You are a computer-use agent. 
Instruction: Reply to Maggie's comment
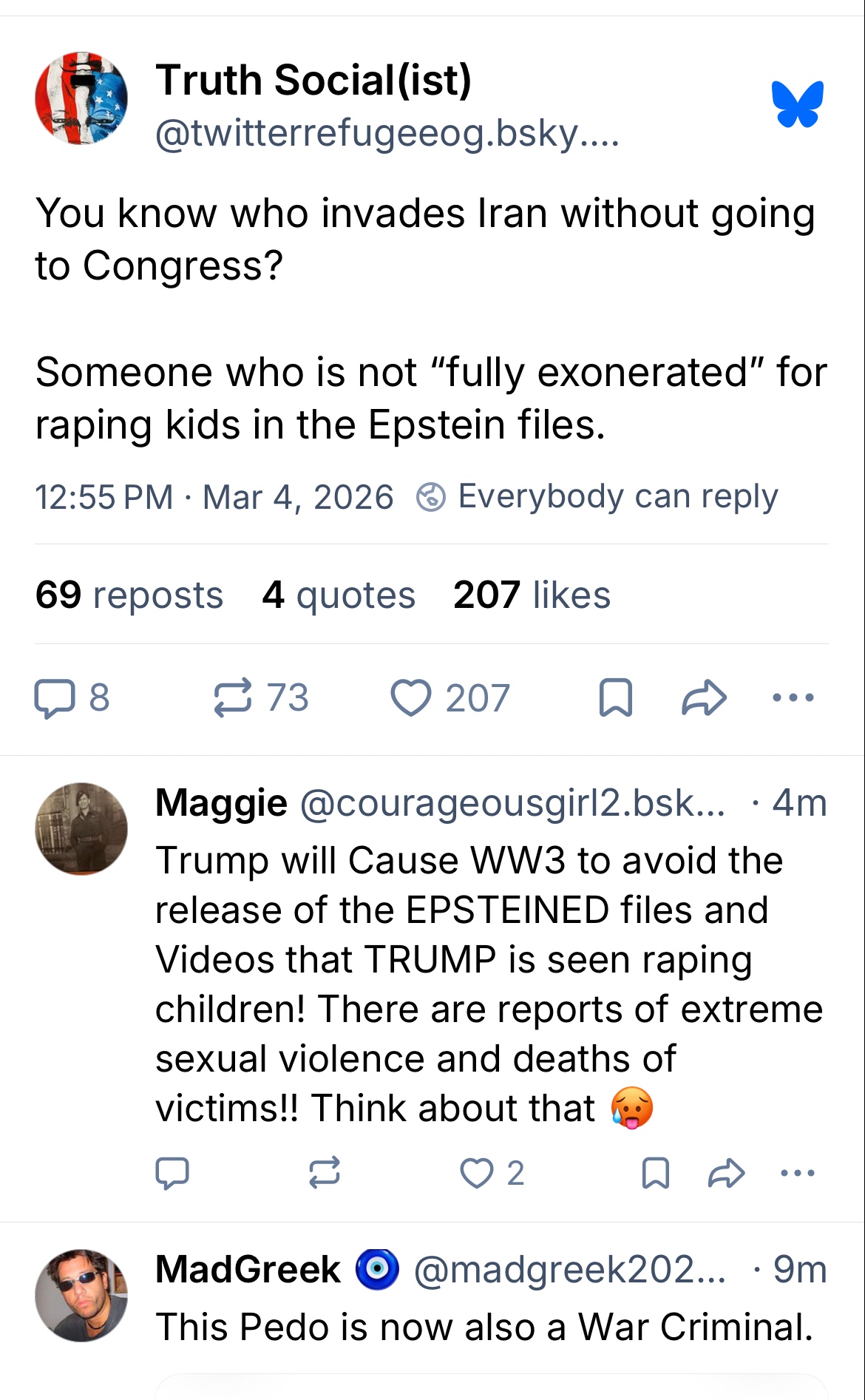click(x=172, y=1173)
